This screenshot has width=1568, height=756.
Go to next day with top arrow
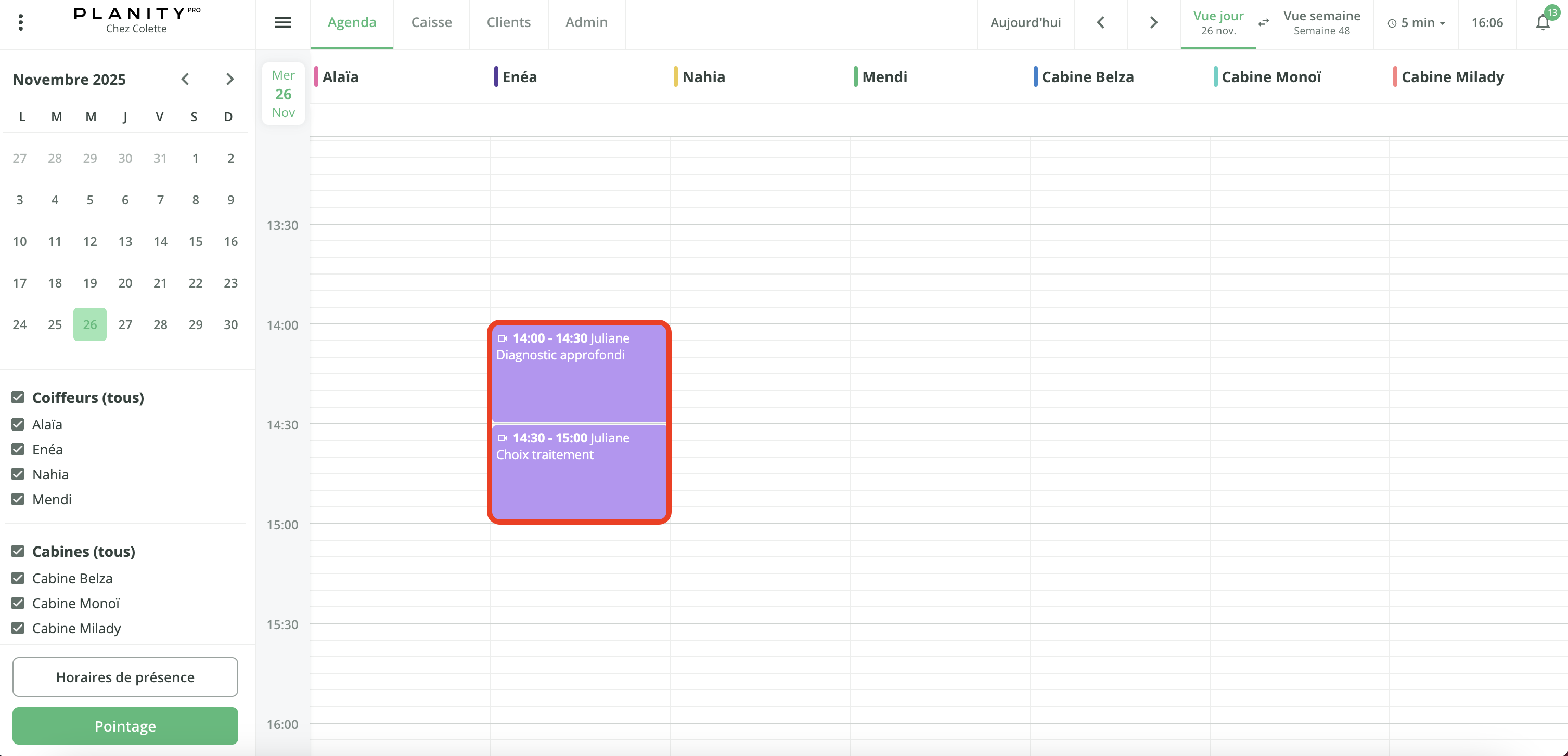coord(1153,22)
